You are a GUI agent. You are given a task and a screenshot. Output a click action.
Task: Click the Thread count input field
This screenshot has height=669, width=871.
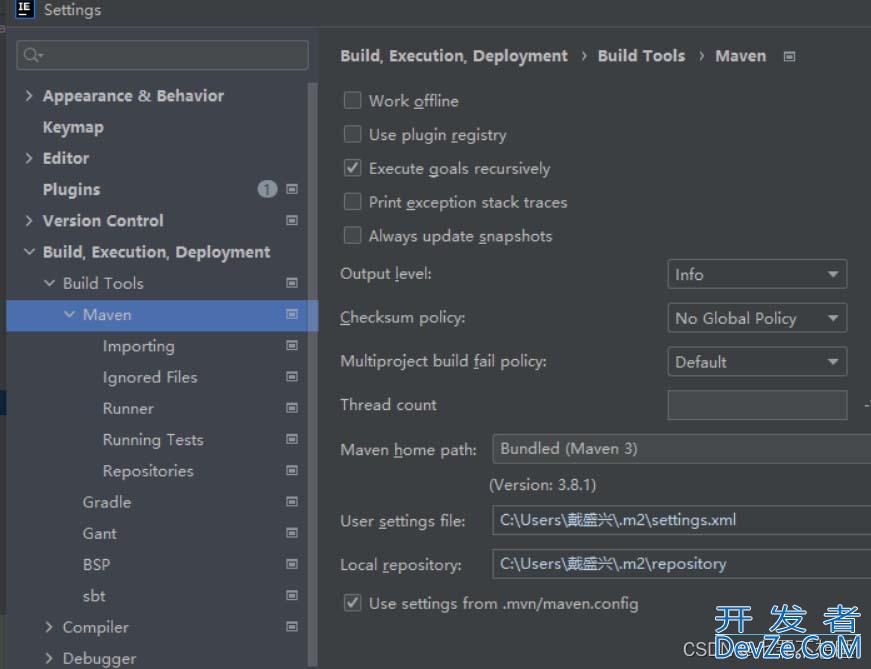(757, 405)
